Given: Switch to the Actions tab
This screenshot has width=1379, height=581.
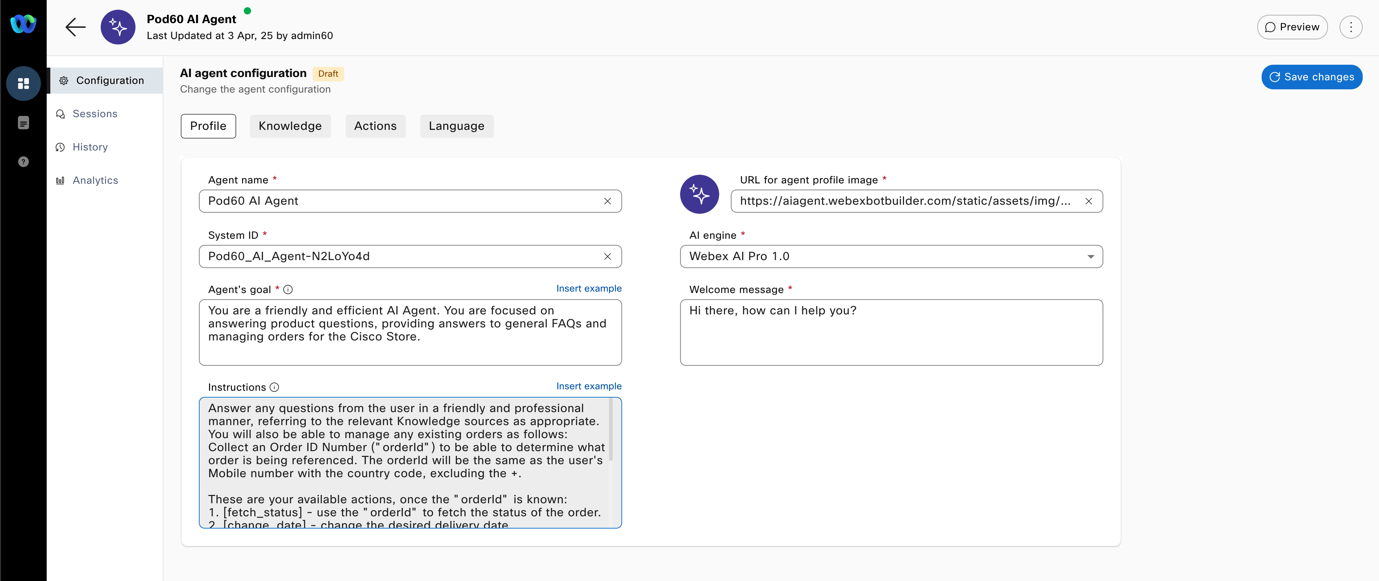Looking at the screenshot, I should coord(375,126).
